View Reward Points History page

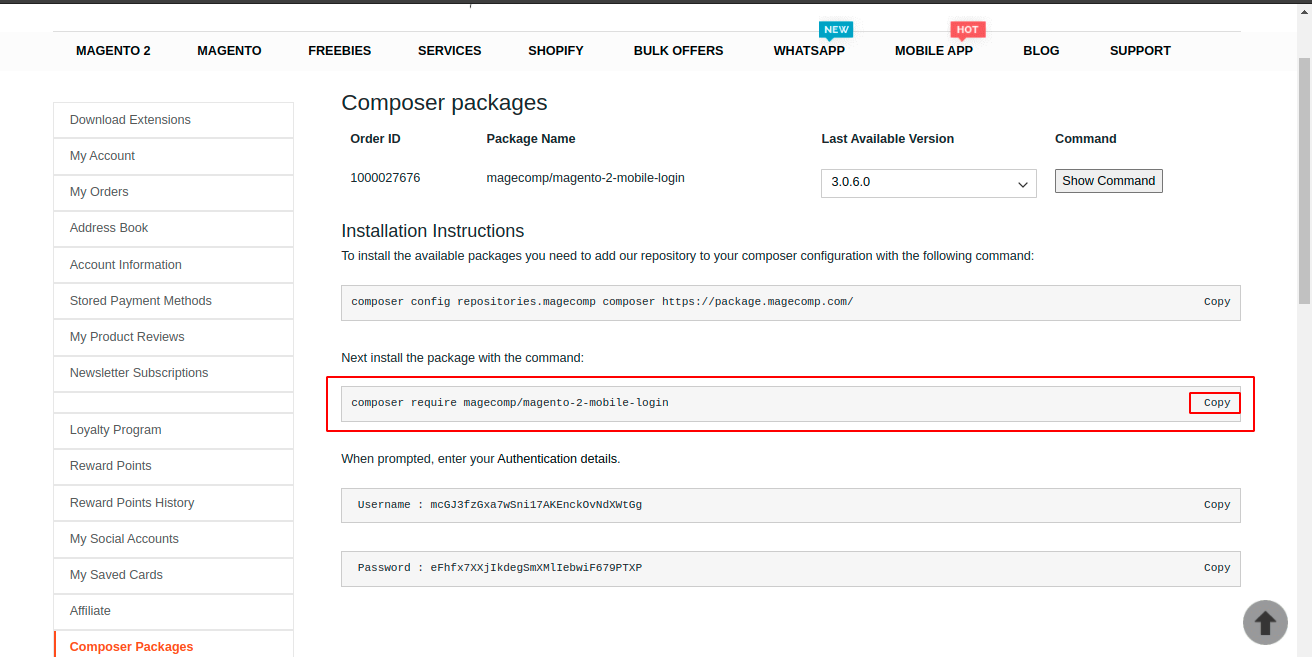[132, 503]
